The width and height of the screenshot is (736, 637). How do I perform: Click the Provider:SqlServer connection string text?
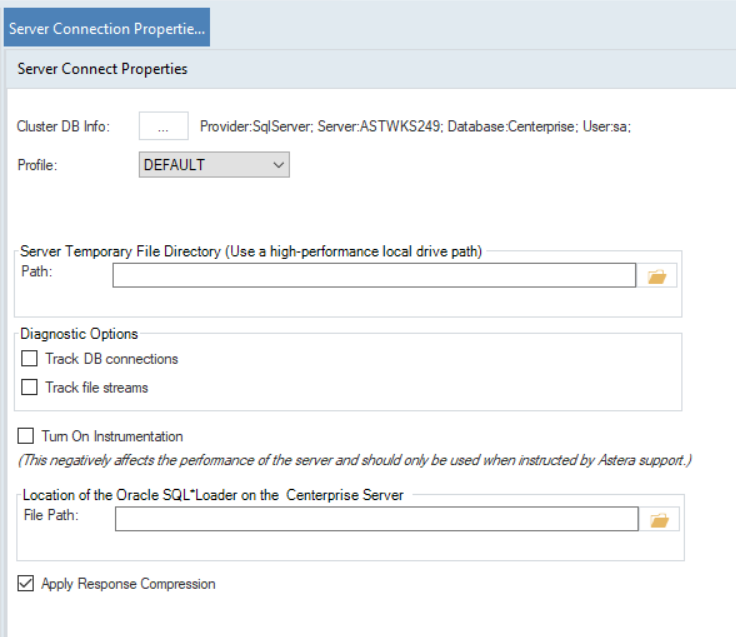click(x=415, y=127)
